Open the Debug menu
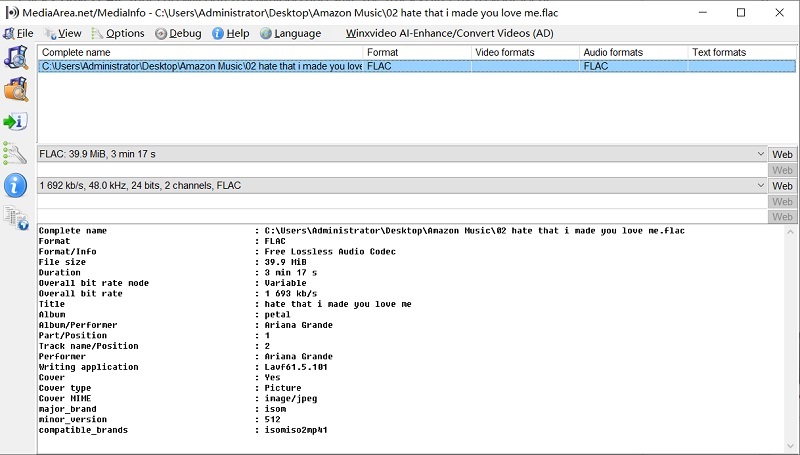 [x=178, y=34]
